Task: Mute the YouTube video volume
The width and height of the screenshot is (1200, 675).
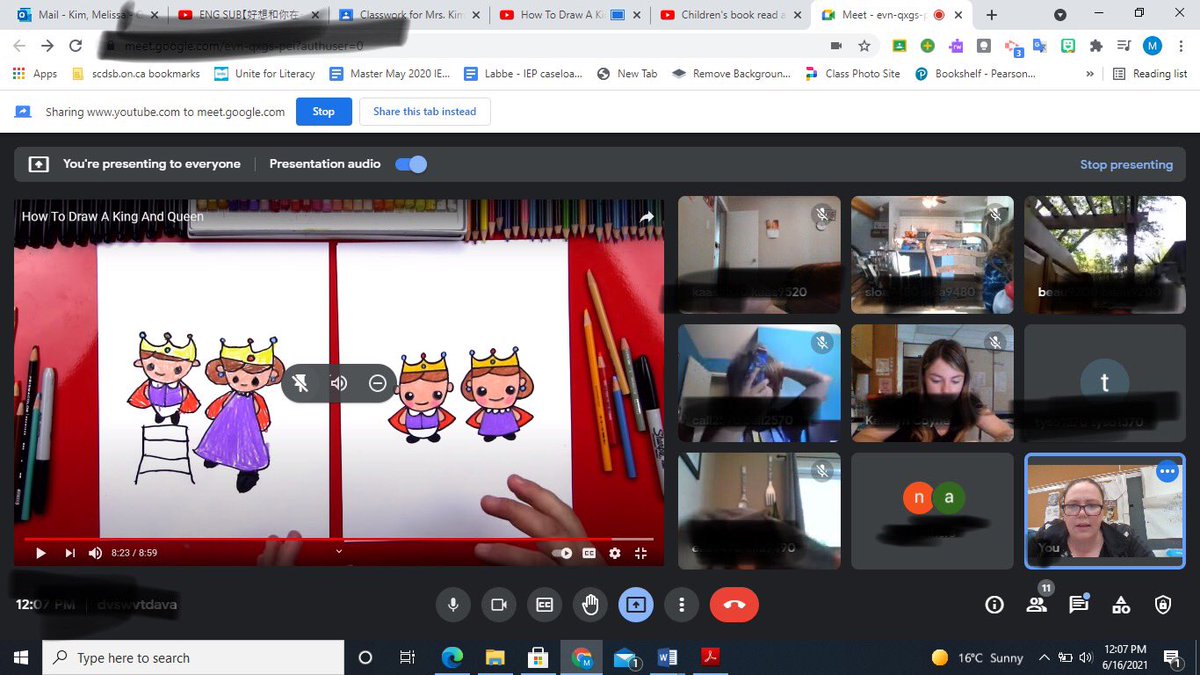Action: tap(95, 552)
